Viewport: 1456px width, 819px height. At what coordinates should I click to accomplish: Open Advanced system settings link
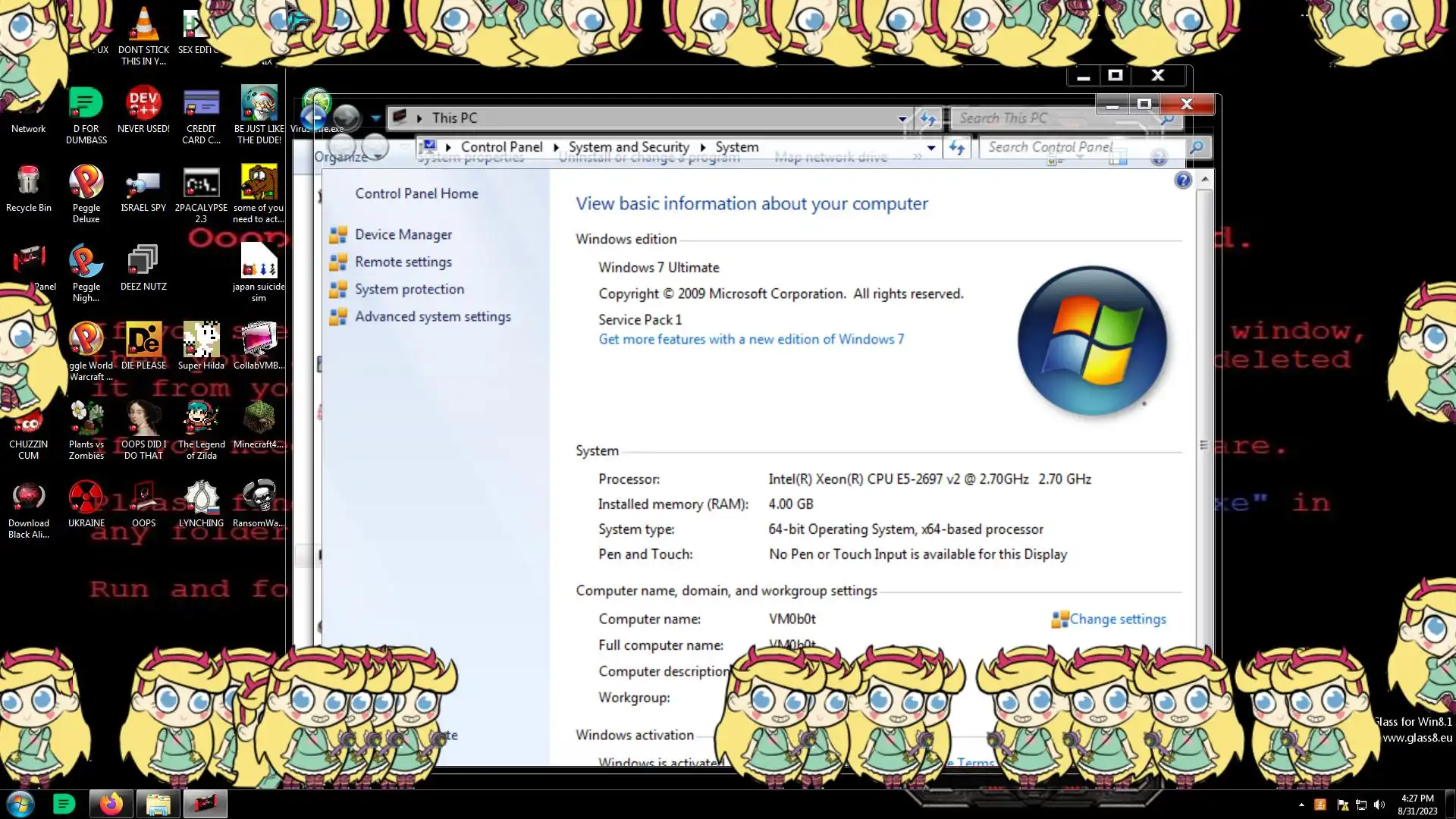coord(432,317)
